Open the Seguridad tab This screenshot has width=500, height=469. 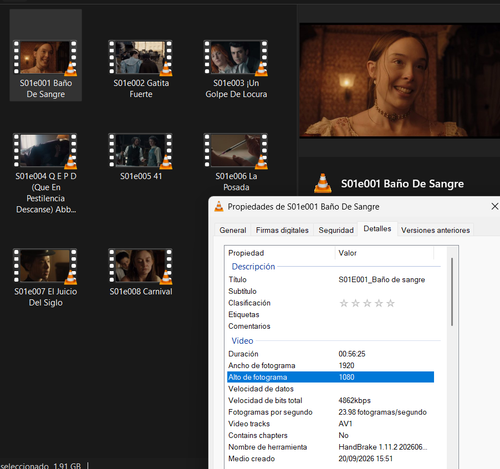click(336, 230)
